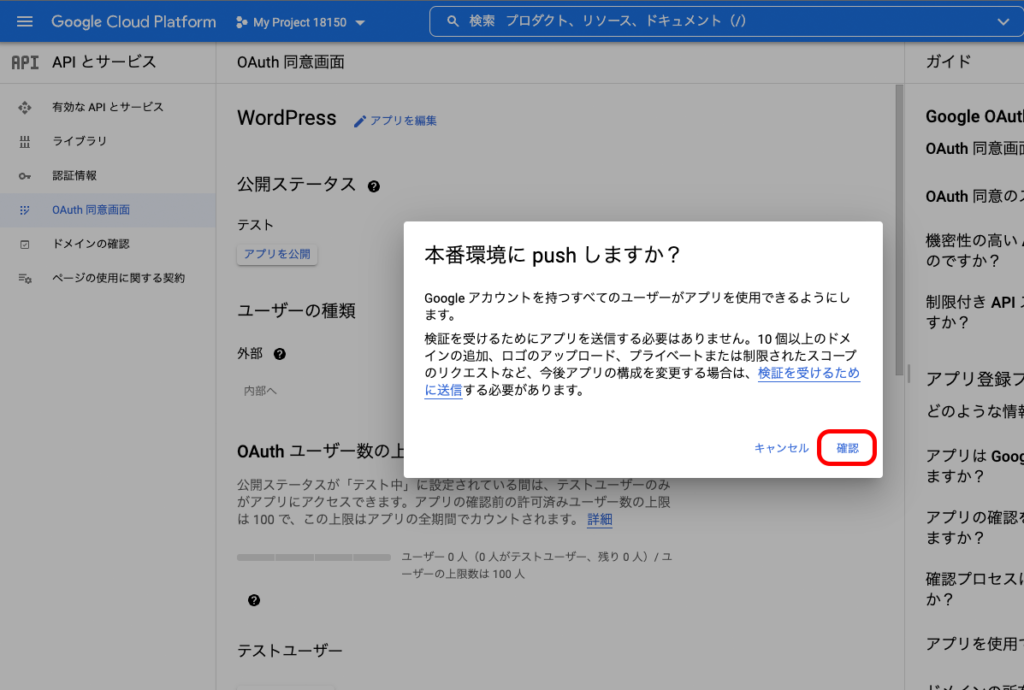Open the hamburger navigation menu
Screen dimensions: 1024x690
[25, 21]
